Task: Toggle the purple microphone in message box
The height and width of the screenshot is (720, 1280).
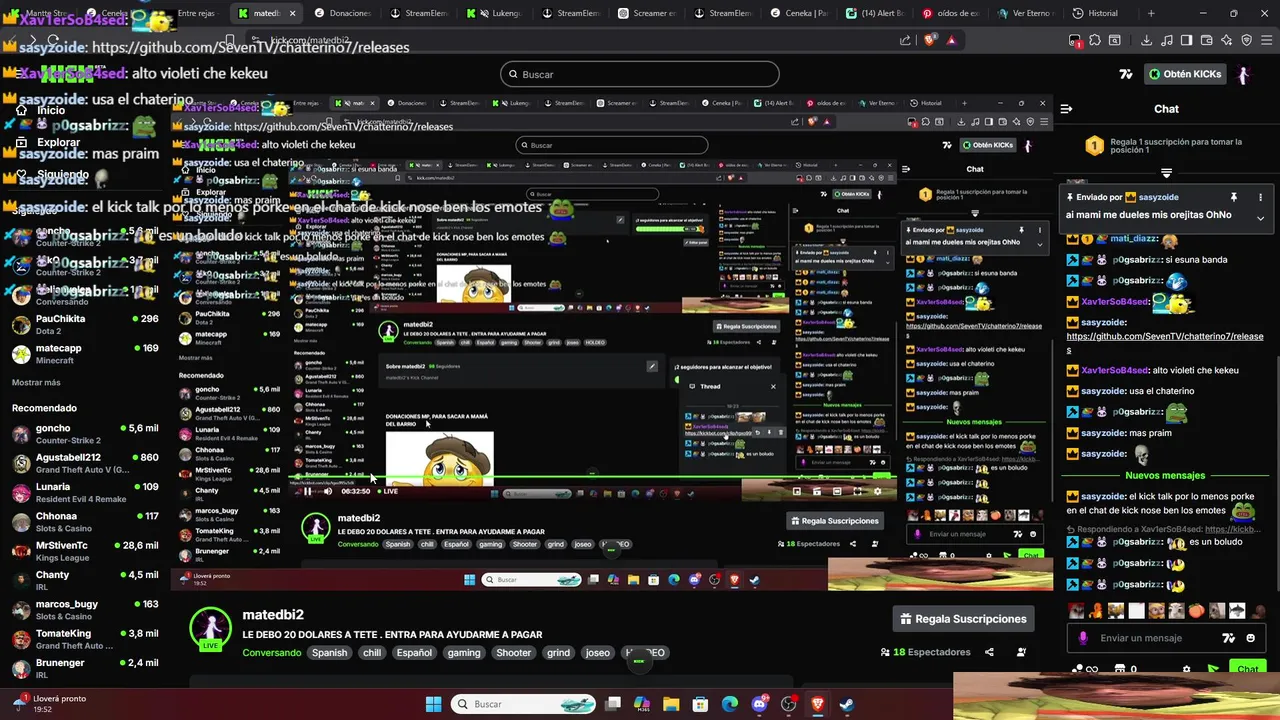Action: (1083, 638)
